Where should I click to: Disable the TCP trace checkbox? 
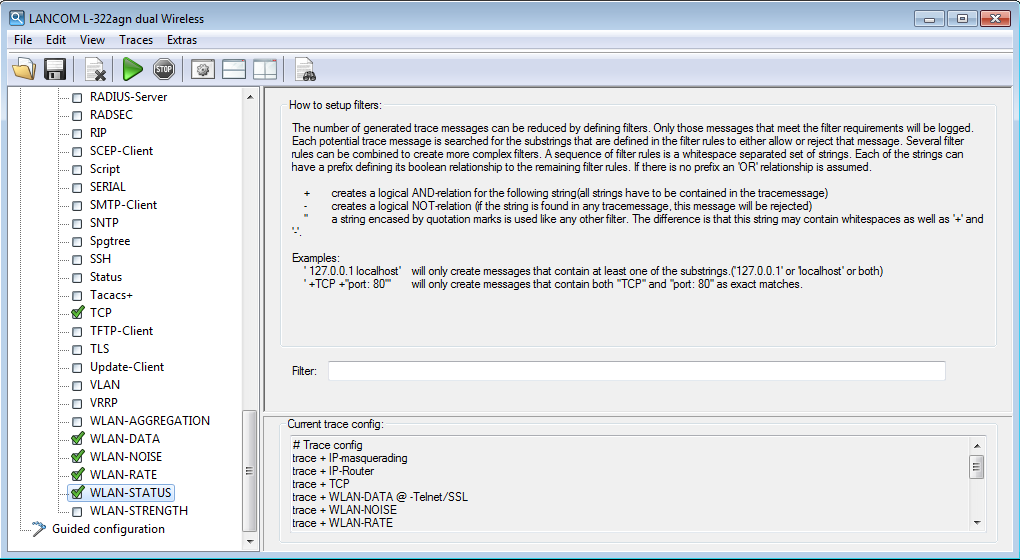tap(77, 313)
